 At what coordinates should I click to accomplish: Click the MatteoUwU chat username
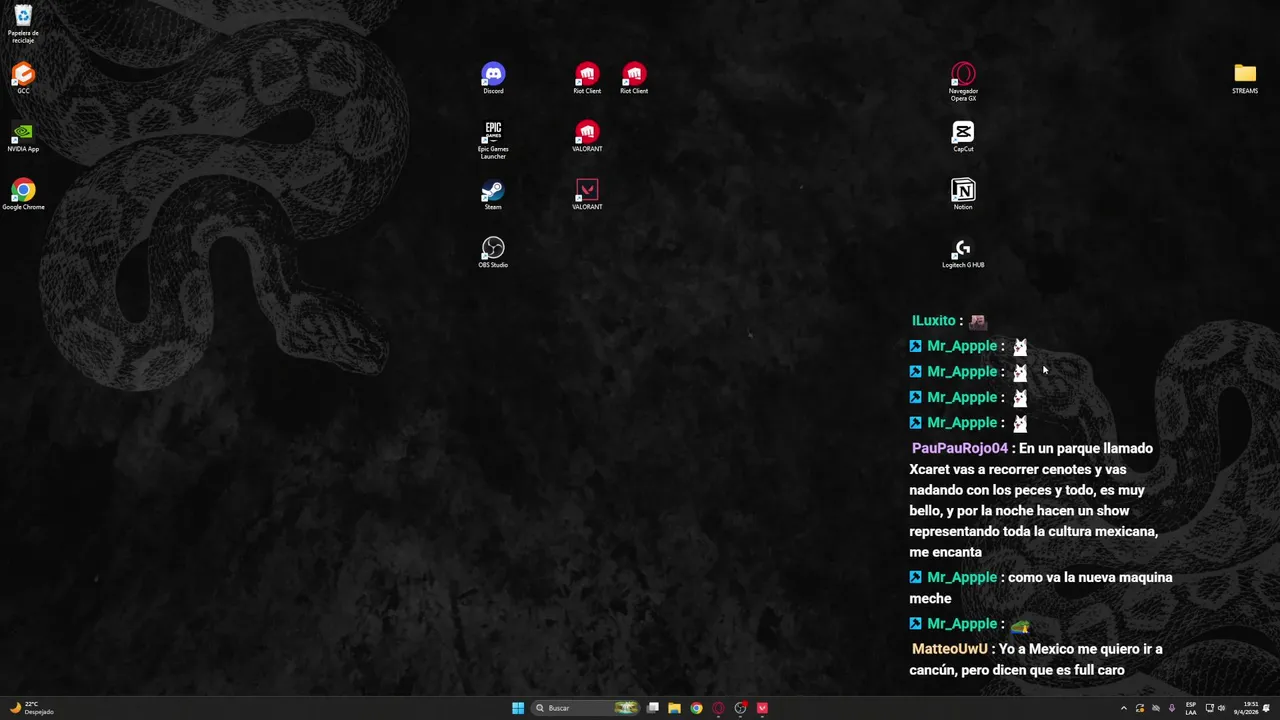click(949, 650)
